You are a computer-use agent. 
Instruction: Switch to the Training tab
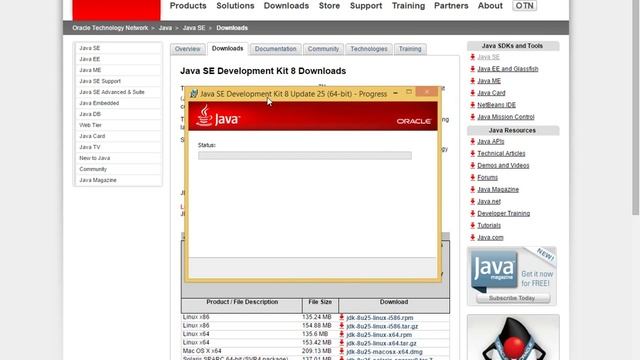[410, 49]
